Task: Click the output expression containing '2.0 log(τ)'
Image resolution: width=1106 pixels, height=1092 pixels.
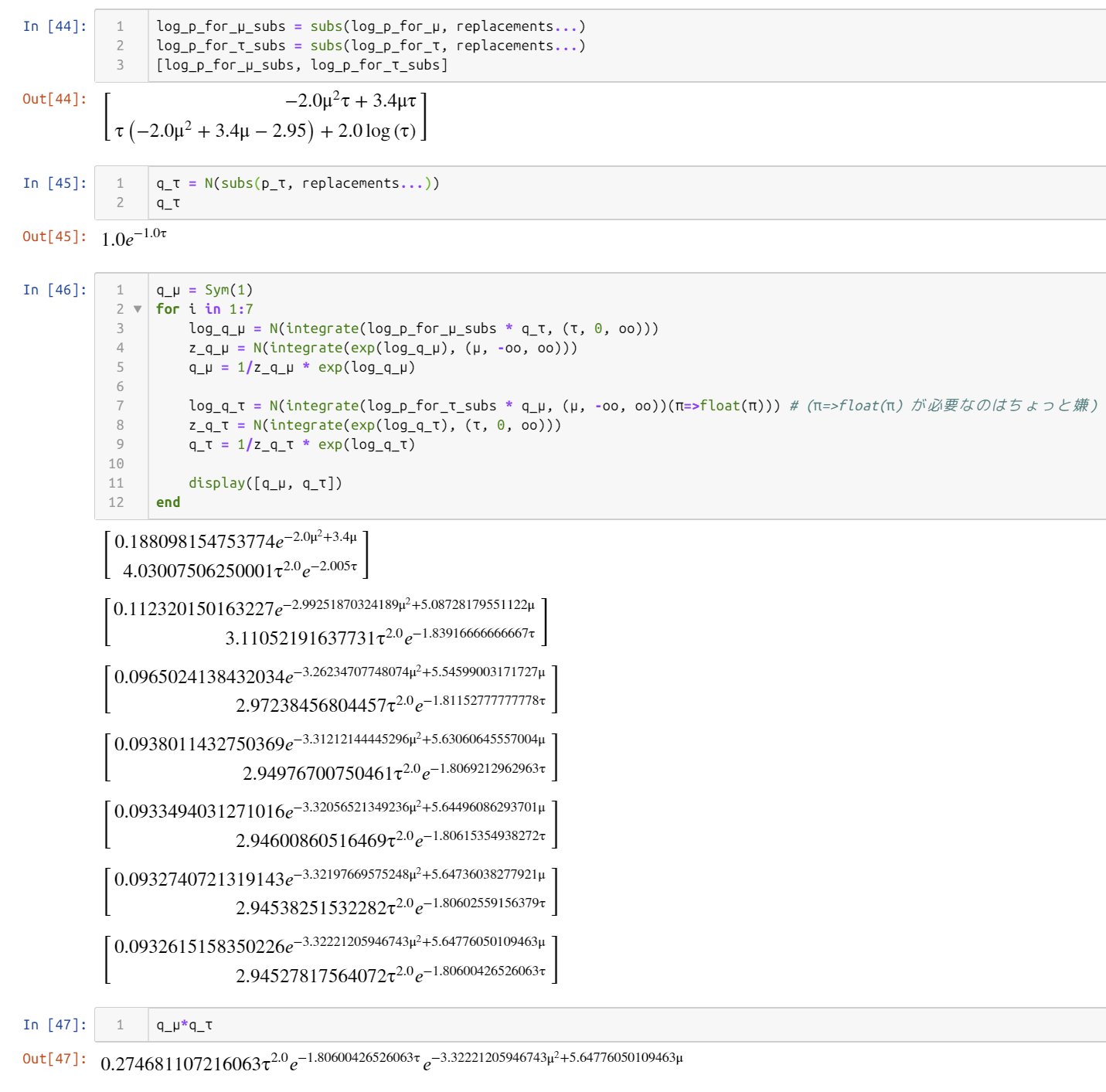Action: 265,131
